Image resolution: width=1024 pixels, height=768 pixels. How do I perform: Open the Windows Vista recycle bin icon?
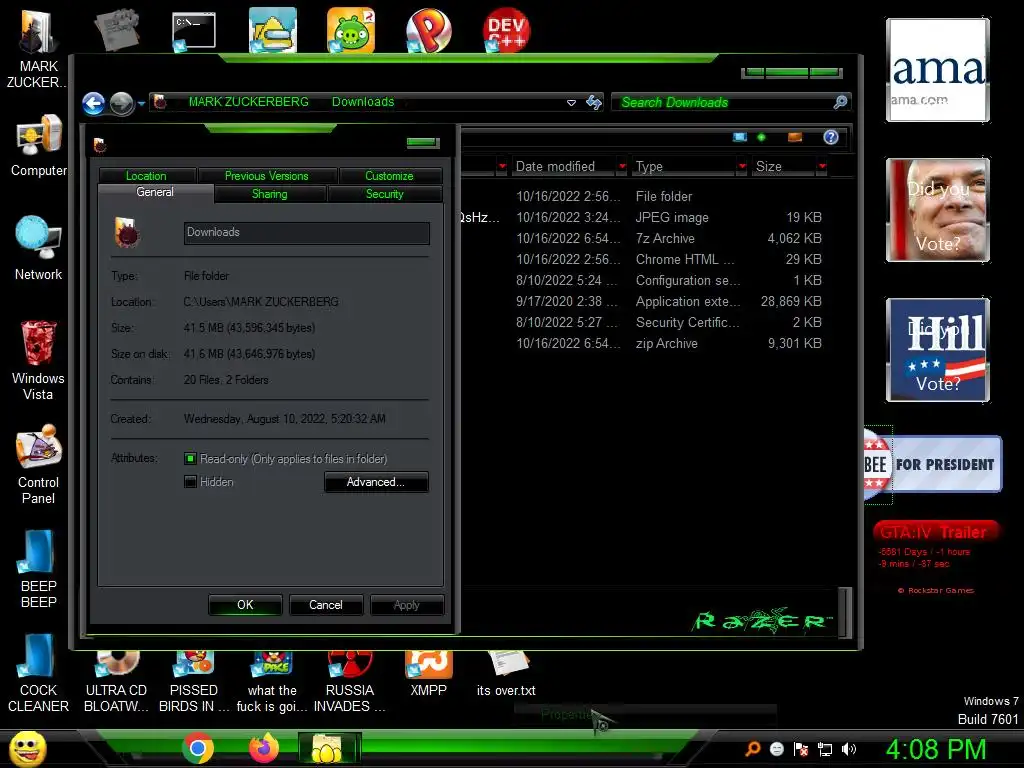[x=39, y=360]
